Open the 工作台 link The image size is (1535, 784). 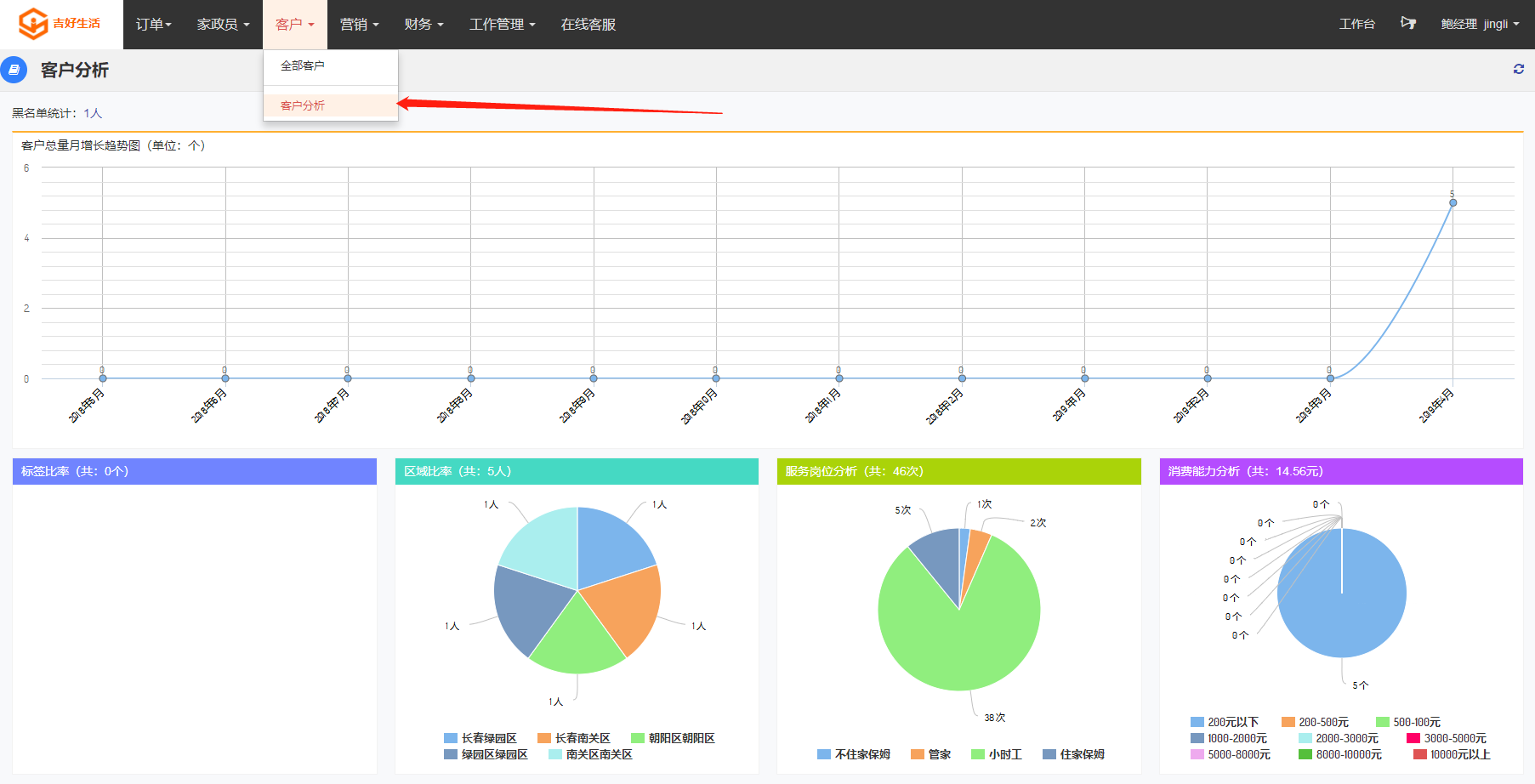coord(1356,25)
